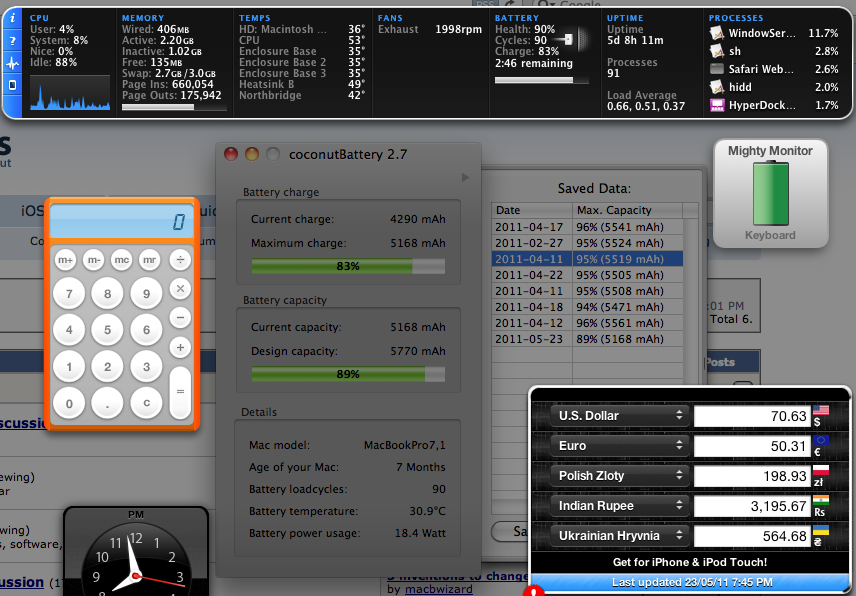Click the hidd process icon

(717, 87)
